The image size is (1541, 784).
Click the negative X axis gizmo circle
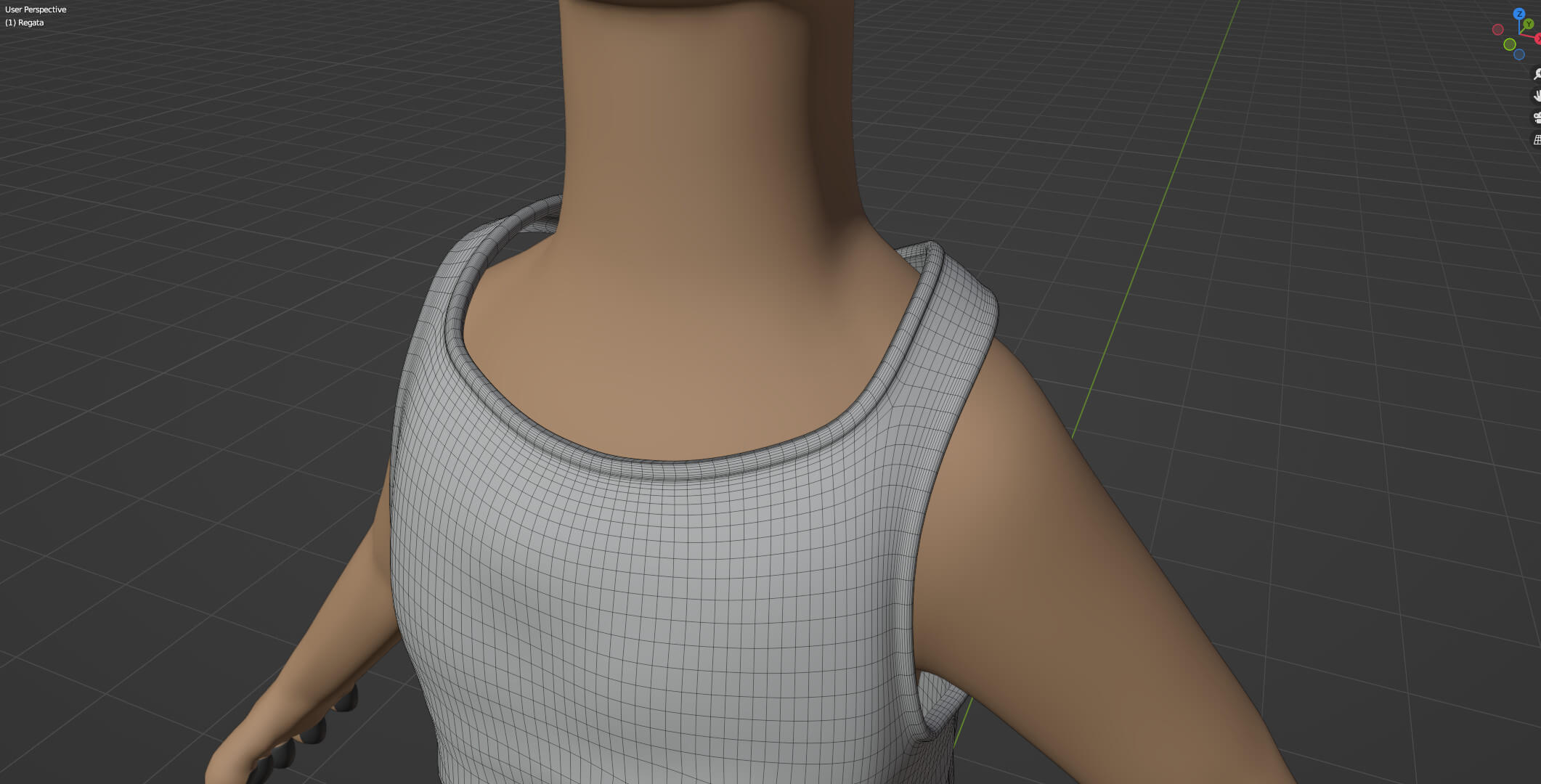(x=1497, y=30)
